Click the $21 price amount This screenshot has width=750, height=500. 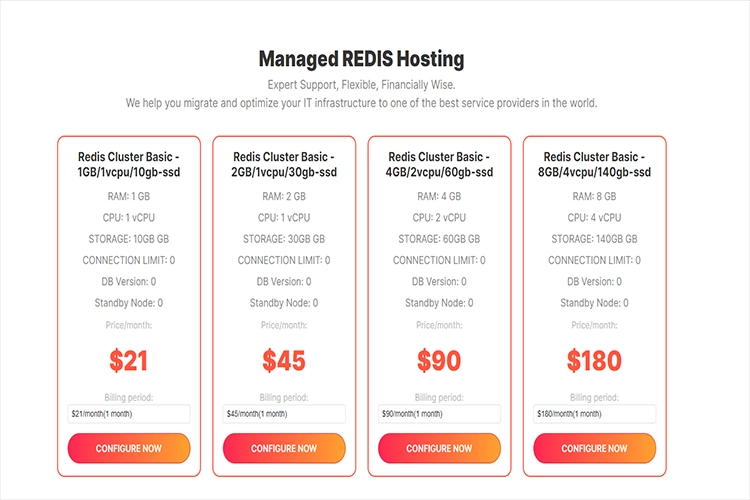point(129,360)
